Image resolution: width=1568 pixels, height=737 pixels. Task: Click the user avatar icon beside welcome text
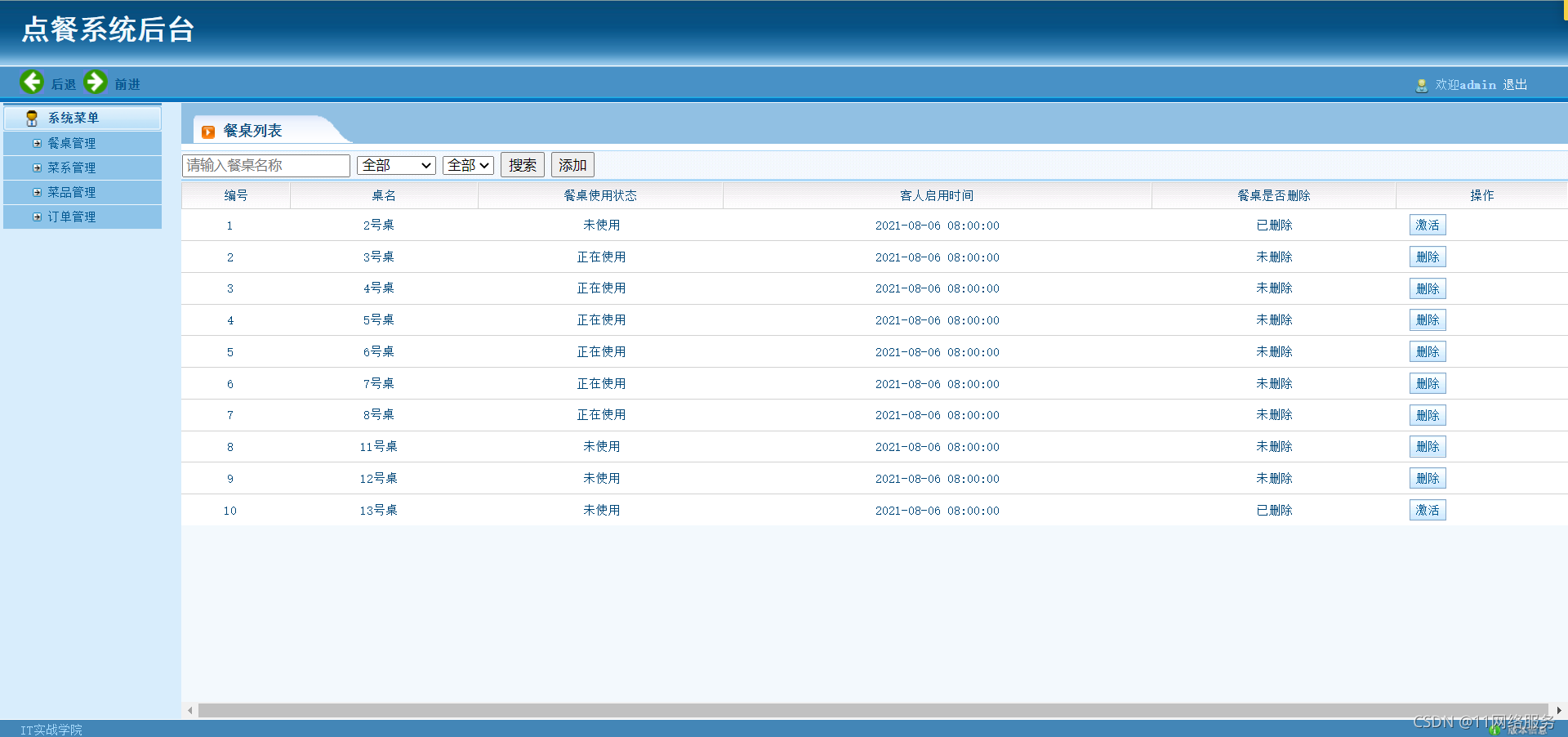pyautogui.click(x=1421, y=85)
